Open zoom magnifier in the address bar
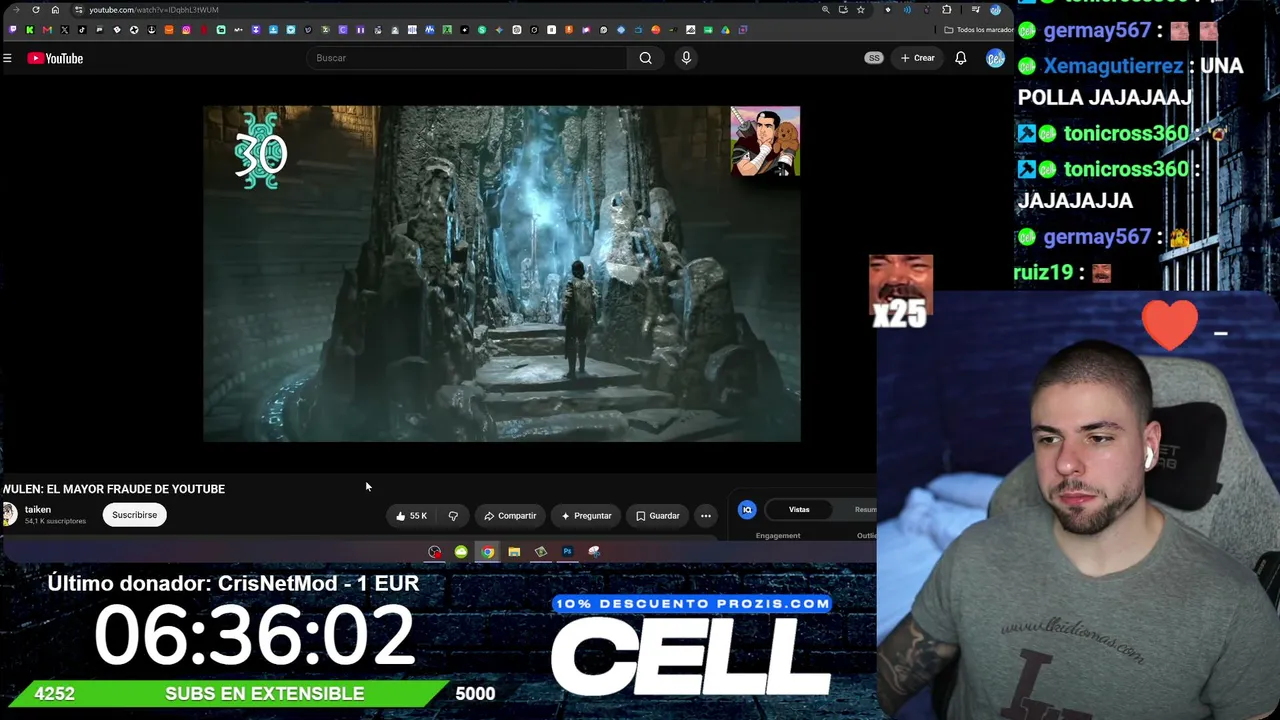This screenshot has width=1280, height=720. tap(825, 10)
